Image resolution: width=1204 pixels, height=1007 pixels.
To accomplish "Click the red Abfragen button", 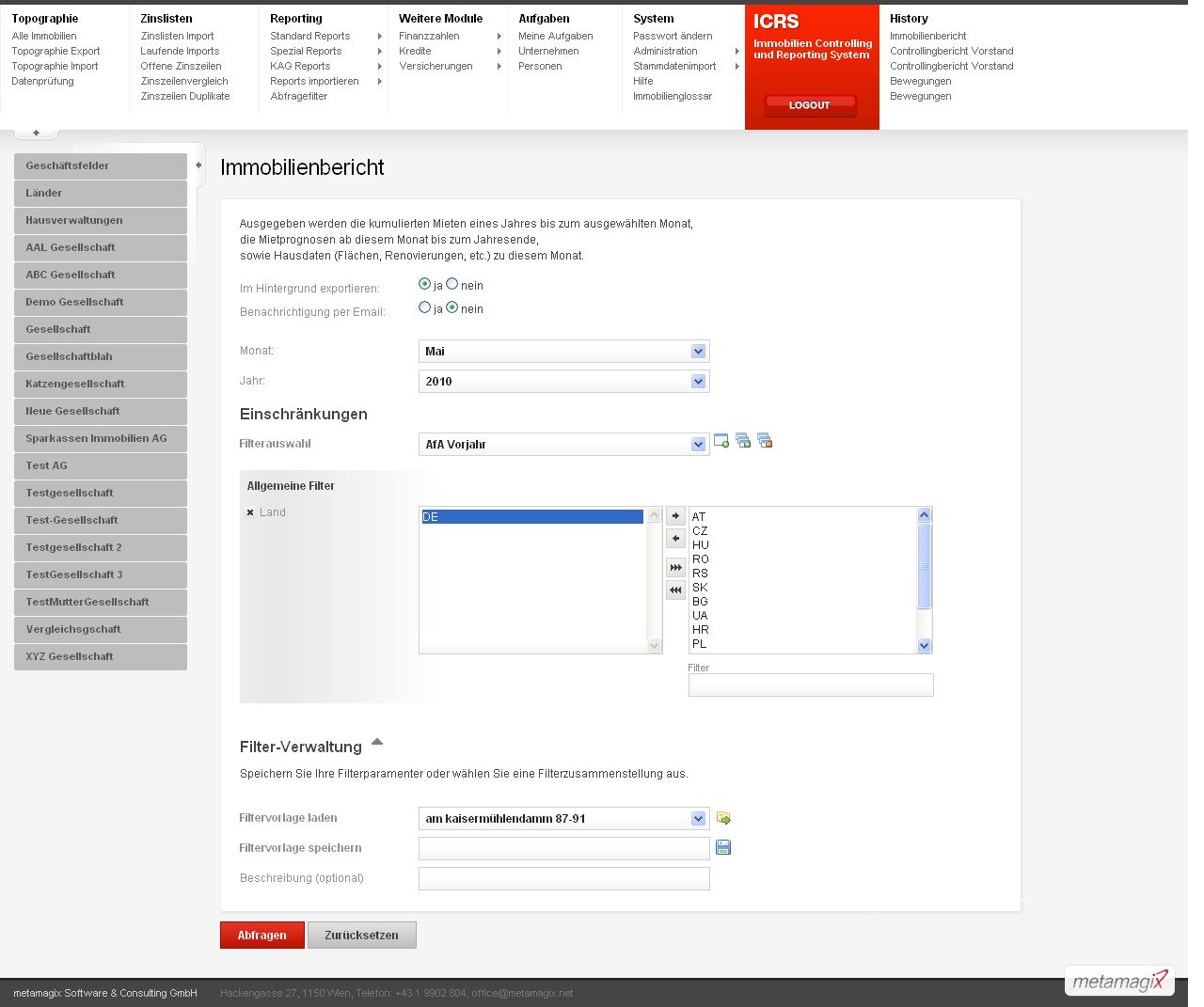I will pyautogui.click(x=262, y=936).
